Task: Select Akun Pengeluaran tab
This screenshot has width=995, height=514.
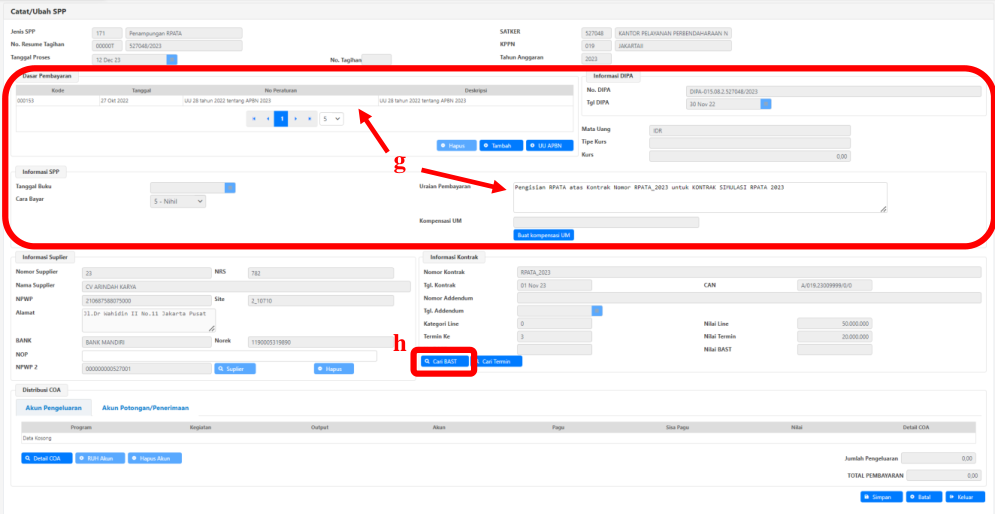Action: point(53,408)
